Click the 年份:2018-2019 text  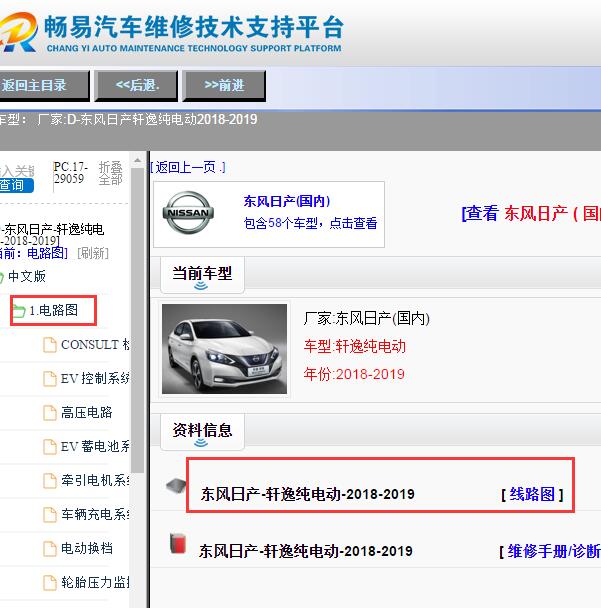(354, 374)
